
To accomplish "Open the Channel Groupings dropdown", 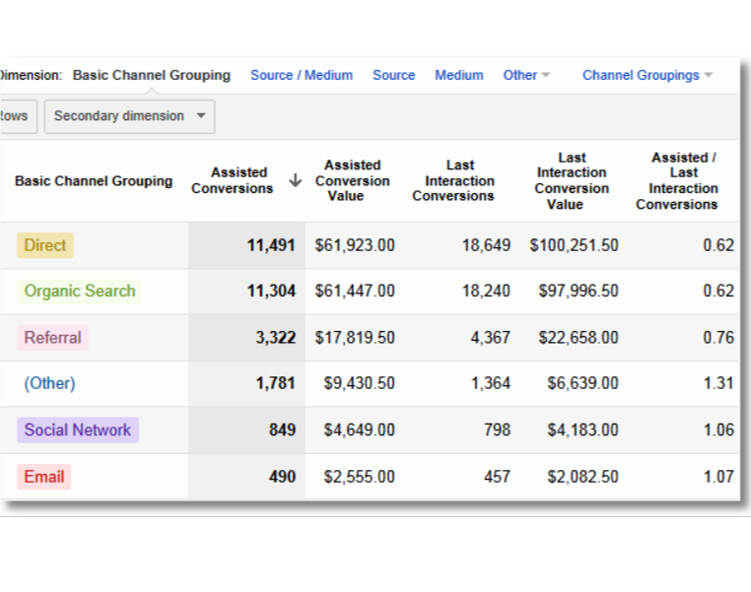I will point(647,75).
